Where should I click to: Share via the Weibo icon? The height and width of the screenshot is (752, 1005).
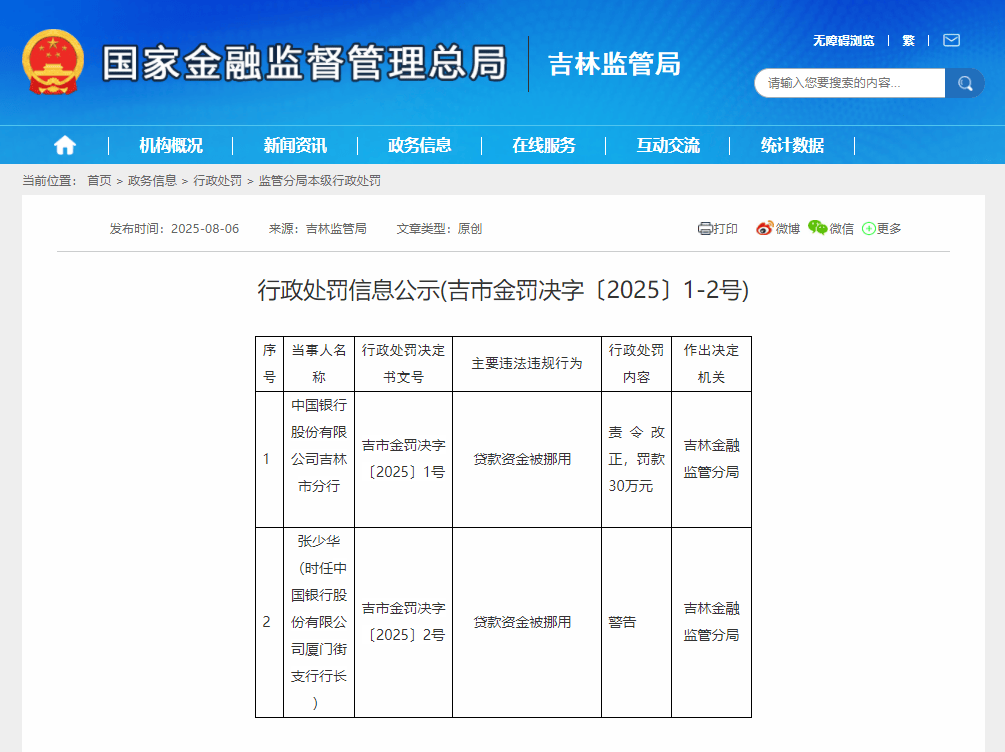(764, 228)
